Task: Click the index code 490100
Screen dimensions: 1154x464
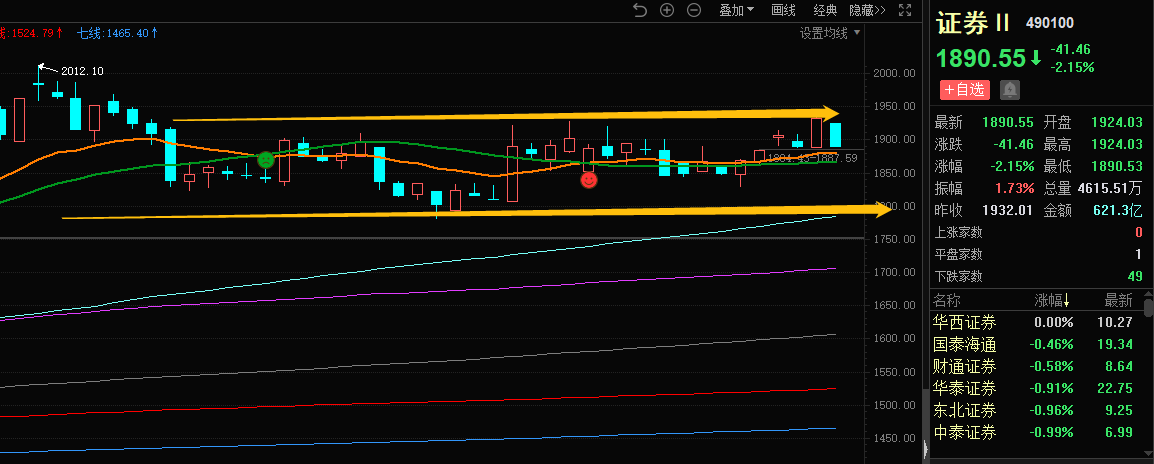Action: (1049, 23)
